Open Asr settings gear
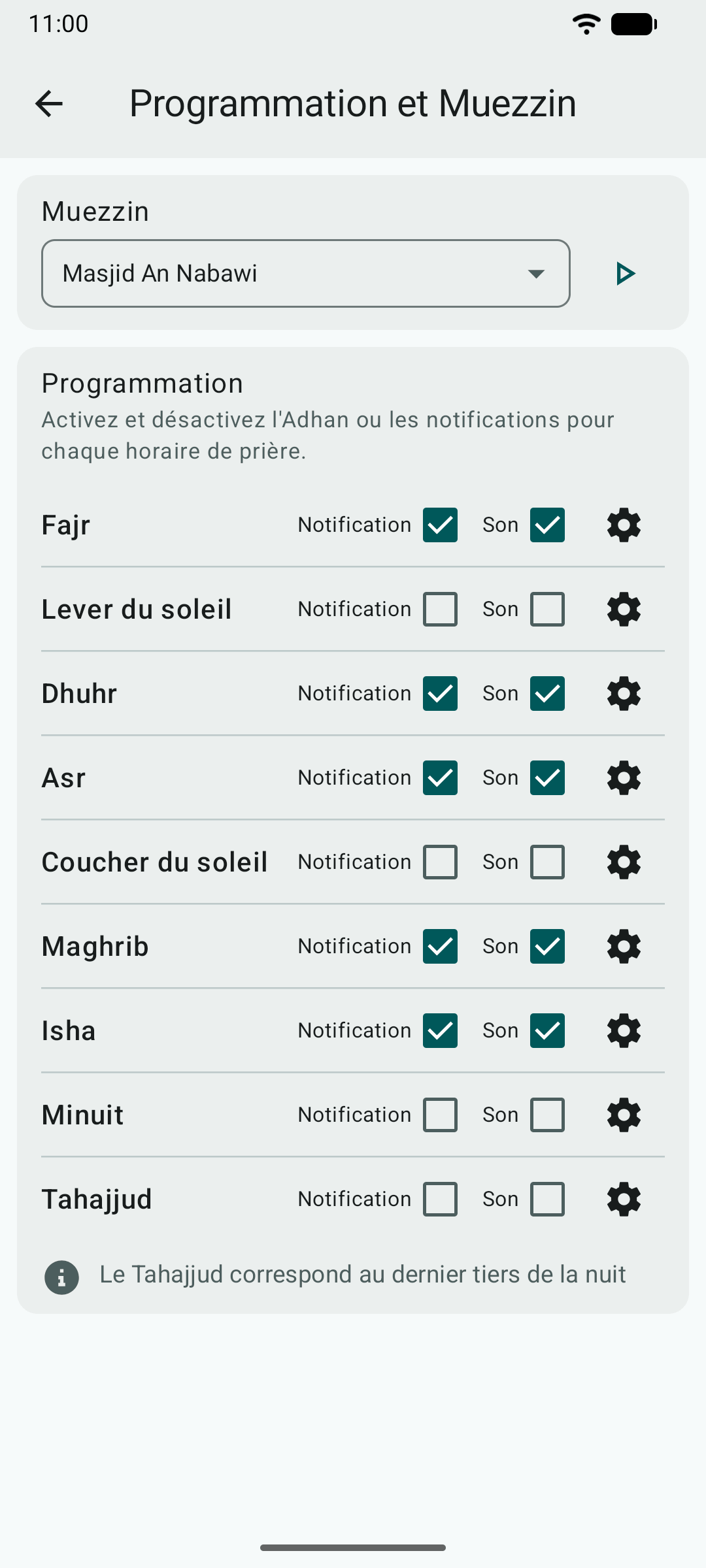The height and width of the screenshot is (1568, 706). pos(624,777)
